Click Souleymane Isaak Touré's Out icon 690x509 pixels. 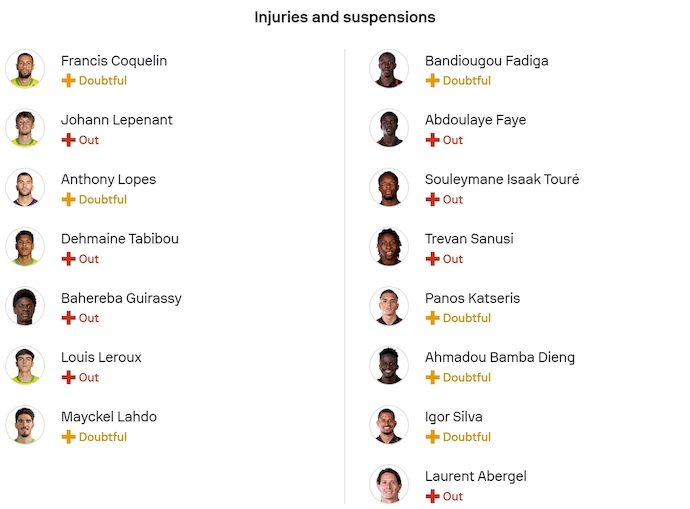tap(432, 200)
